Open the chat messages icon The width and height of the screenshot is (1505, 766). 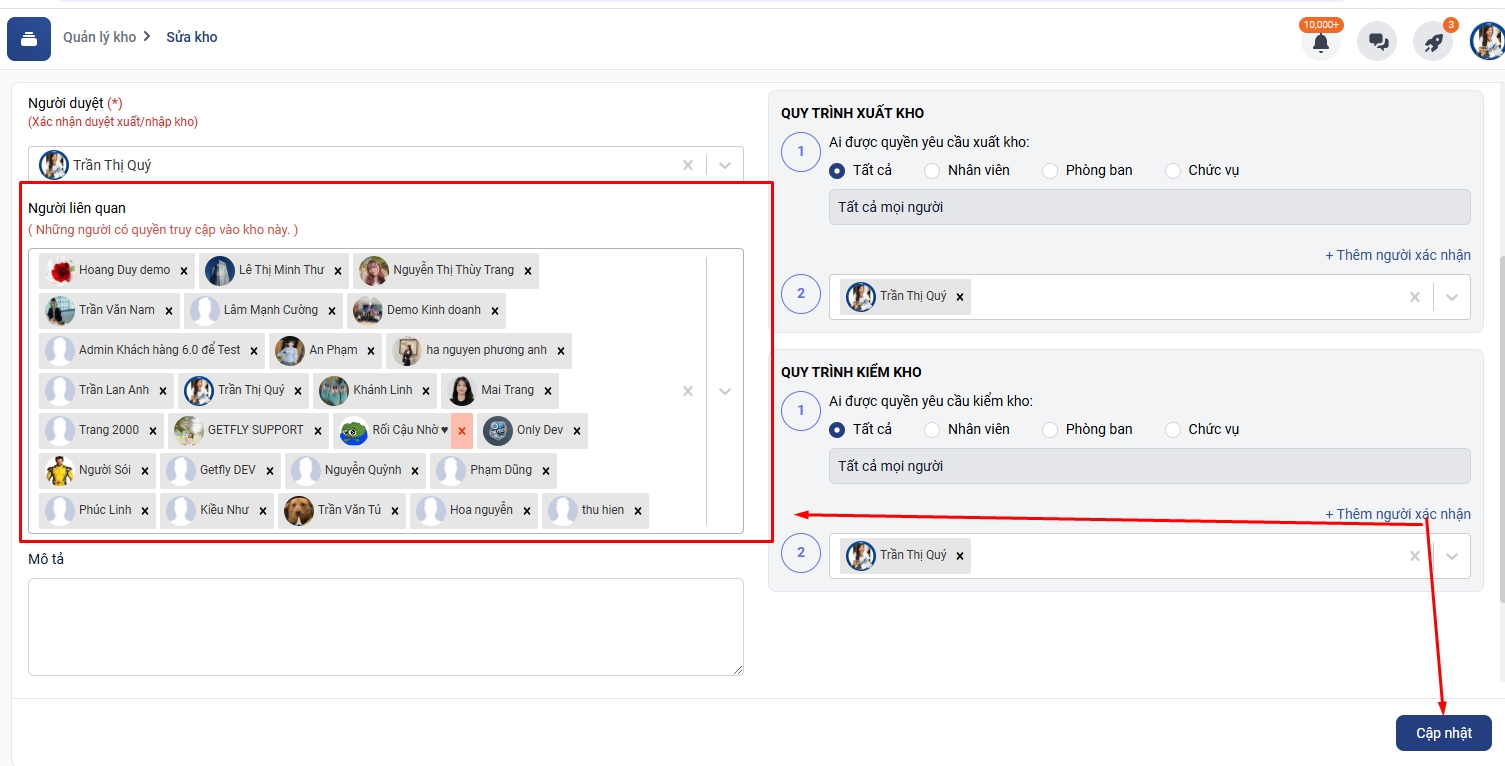pos(1377,42)
